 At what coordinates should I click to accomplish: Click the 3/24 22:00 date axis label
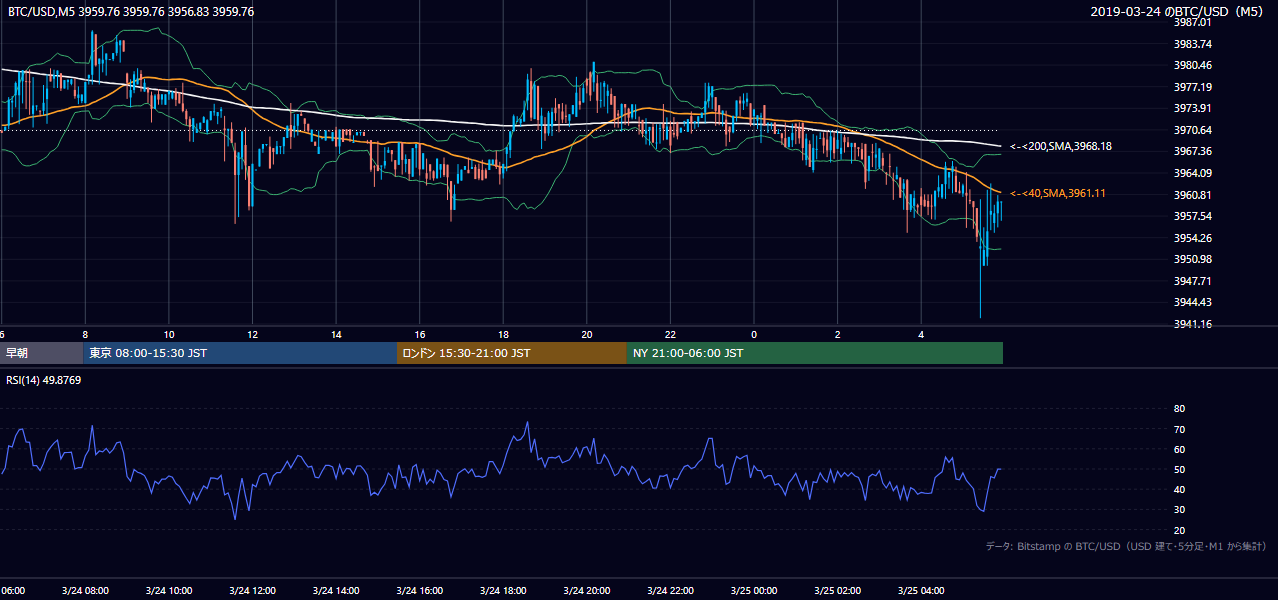670,591
